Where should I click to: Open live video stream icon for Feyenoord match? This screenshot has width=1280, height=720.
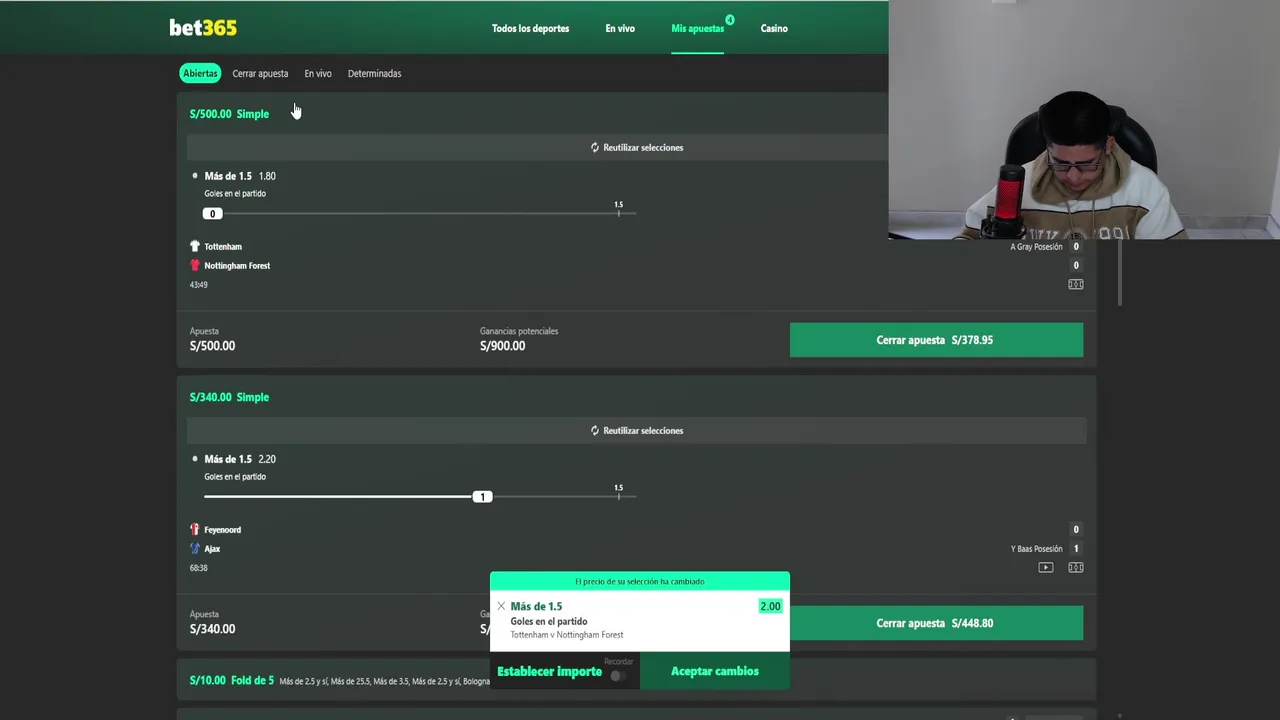pyautogui.click(x=1046, y=567)
